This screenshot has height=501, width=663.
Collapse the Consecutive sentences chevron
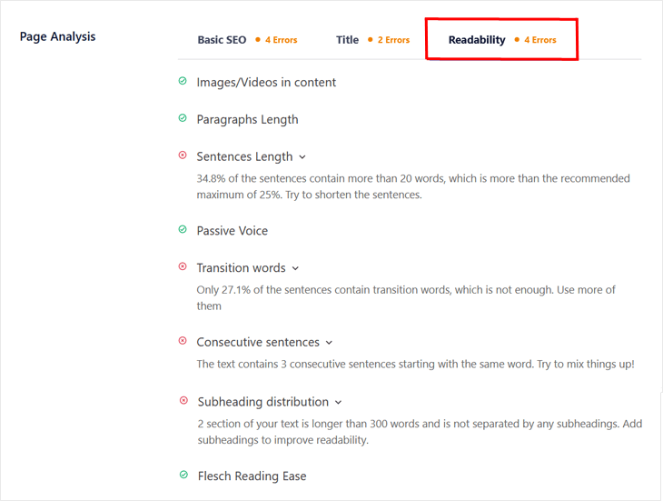pyautogui.click(x=329, y=342)
